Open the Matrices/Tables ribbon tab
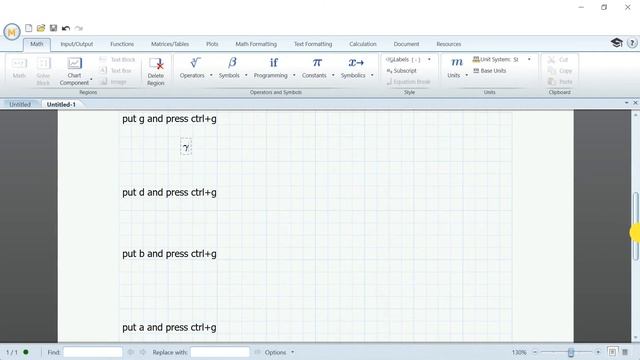 170,44
